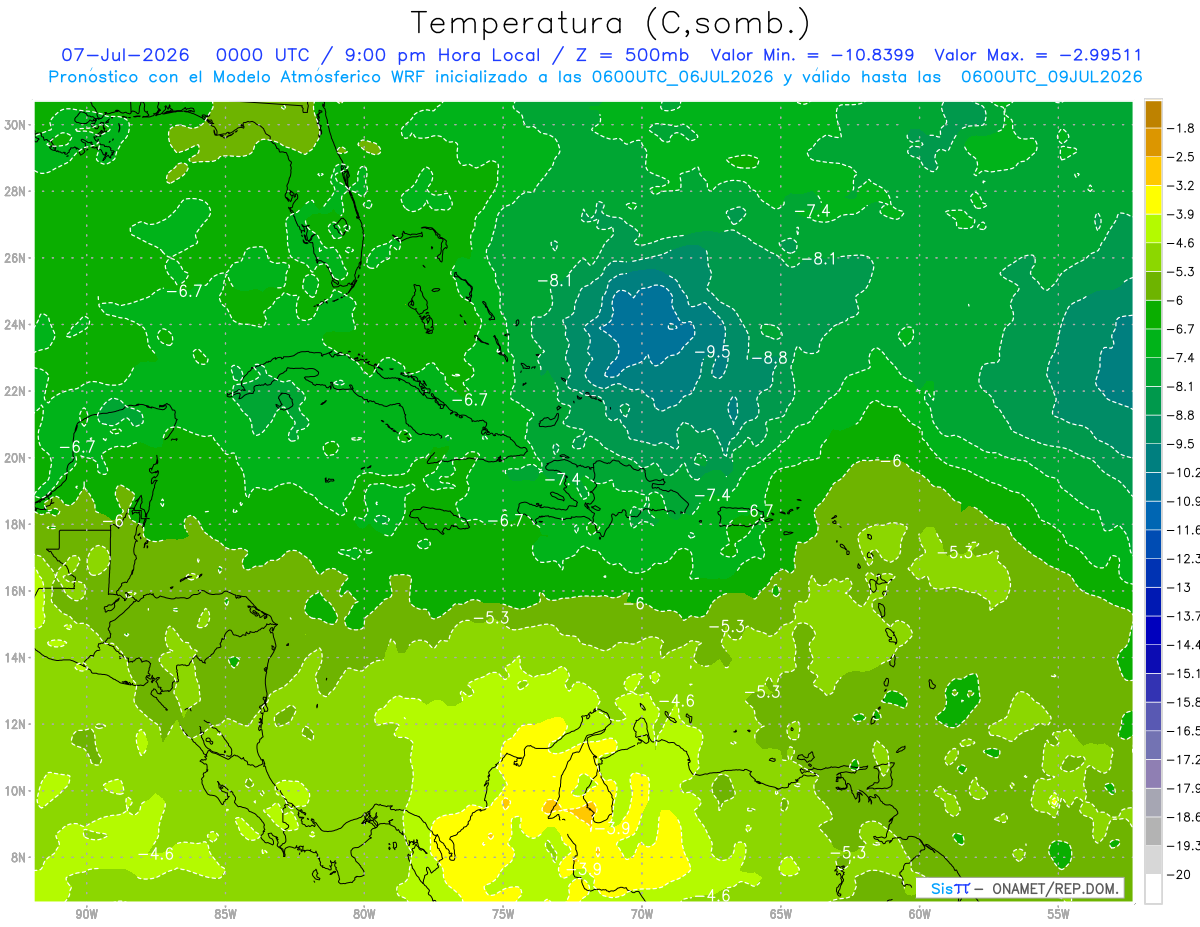The width and height of the screenshot is (1200, 927).
Task: Click the -1.8 color scale label
Action: tap(1180, 128)
